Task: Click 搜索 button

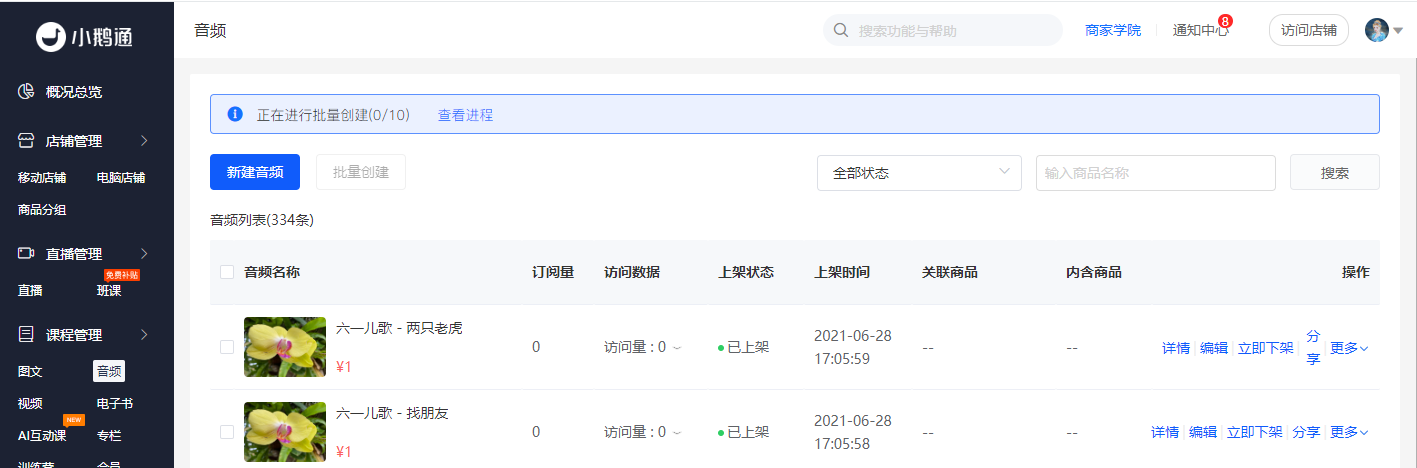Action: click(1335, 173)
